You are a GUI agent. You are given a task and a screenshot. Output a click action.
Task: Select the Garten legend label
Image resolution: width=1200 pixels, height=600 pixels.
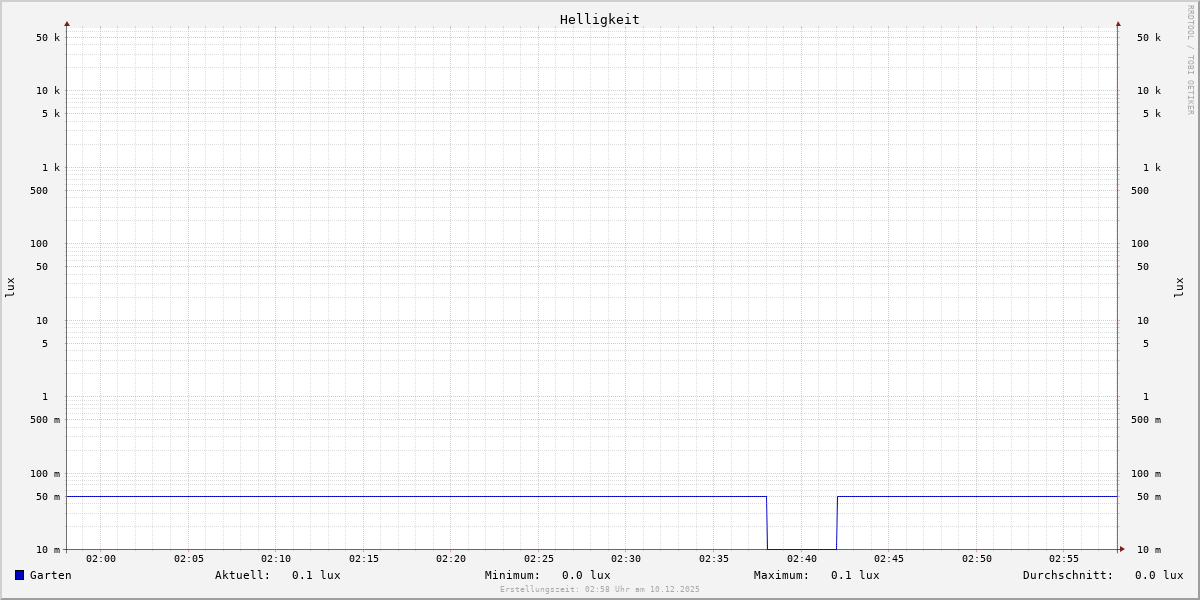(50, 575)
